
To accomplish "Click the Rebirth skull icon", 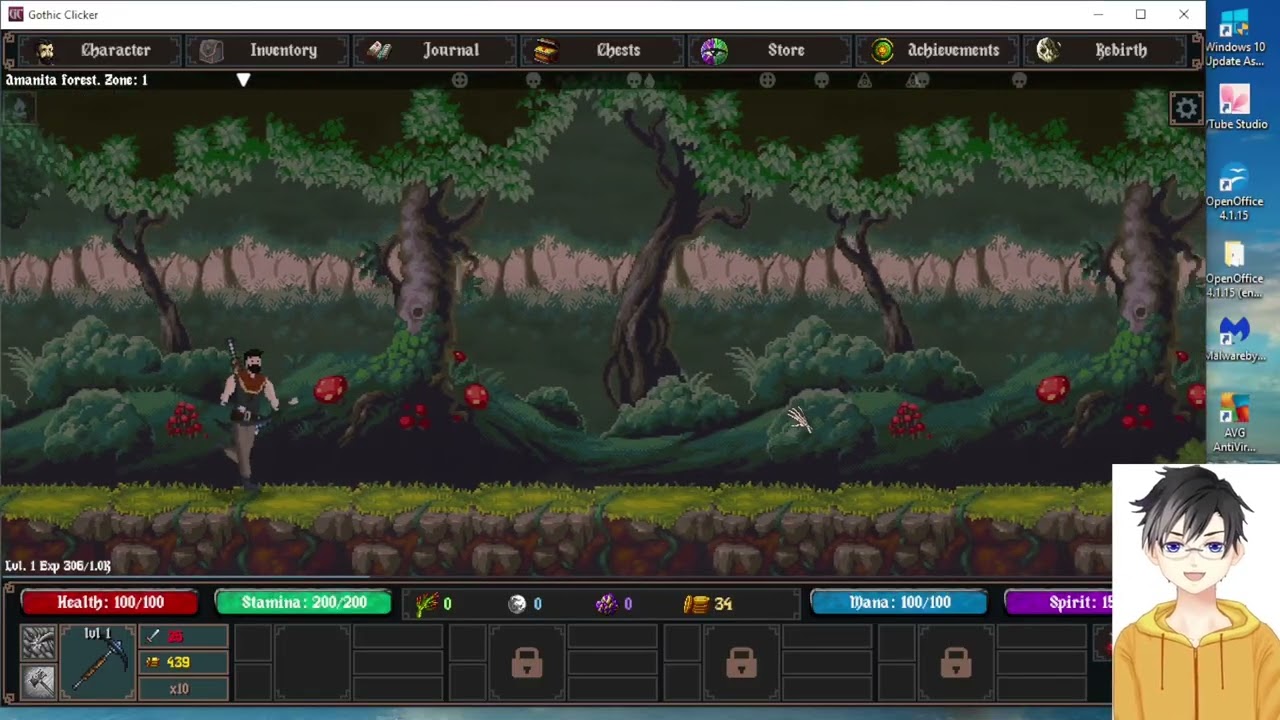I will tap(1047, 50).
